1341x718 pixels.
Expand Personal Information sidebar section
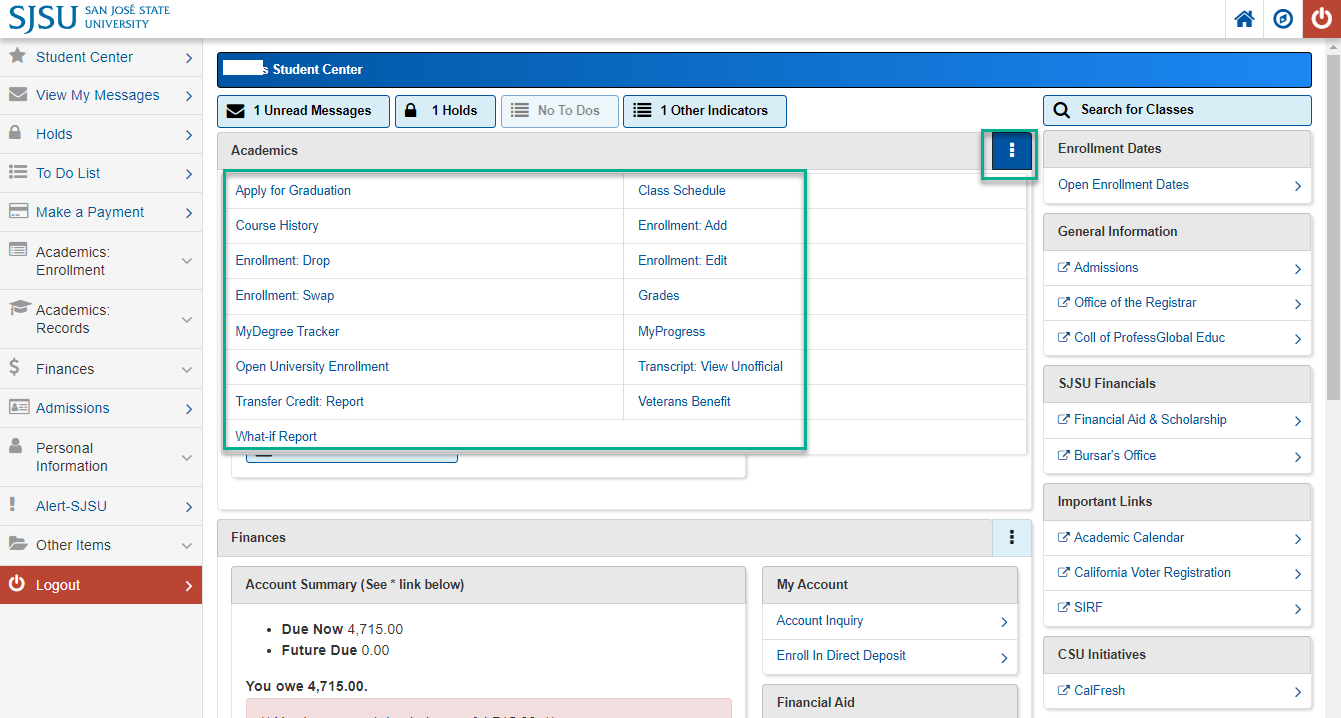(x=100, y=457)
